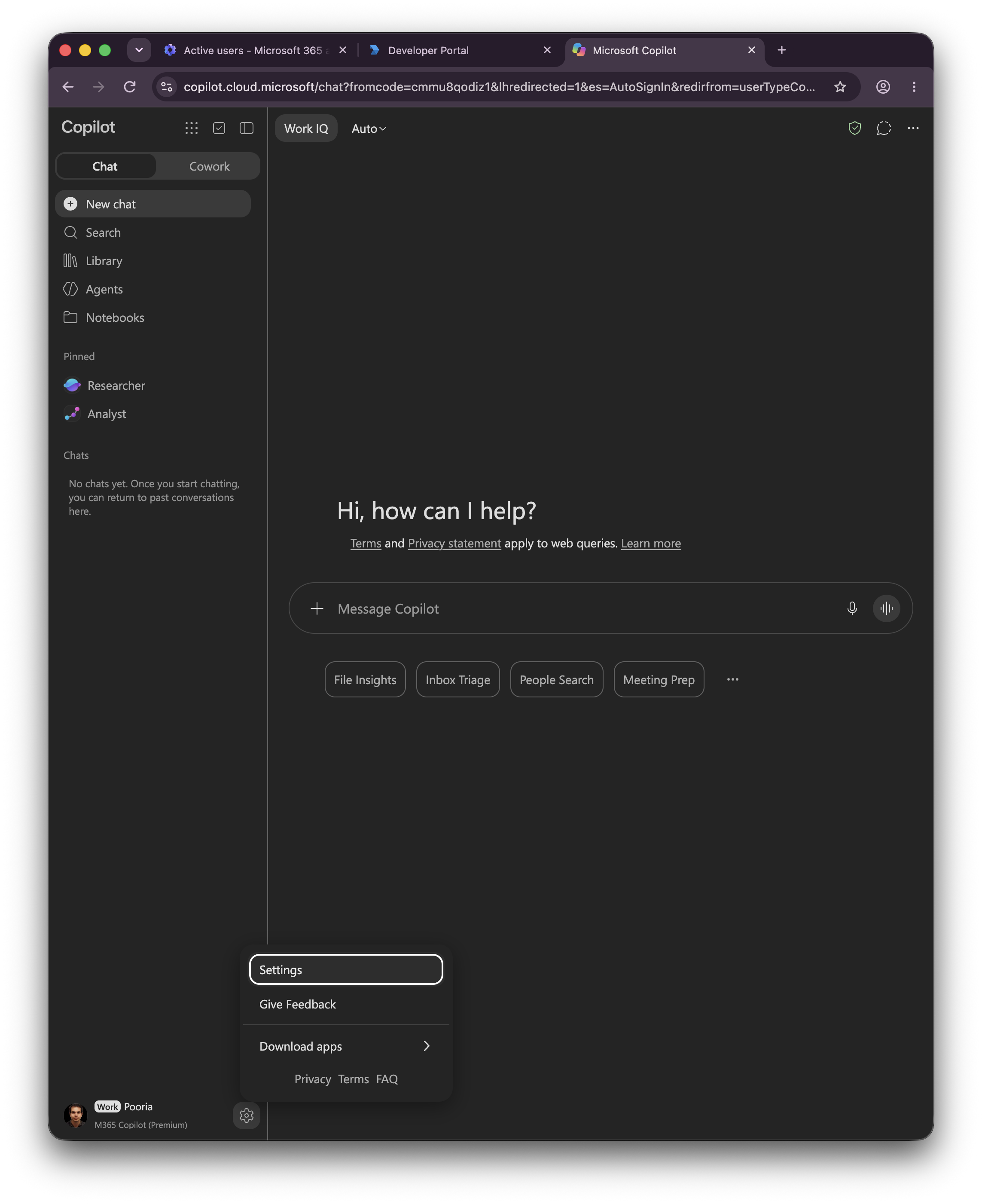
Task: Expand the Auto model dropdown
Action: pyautogui.click(x=369, y=128)
